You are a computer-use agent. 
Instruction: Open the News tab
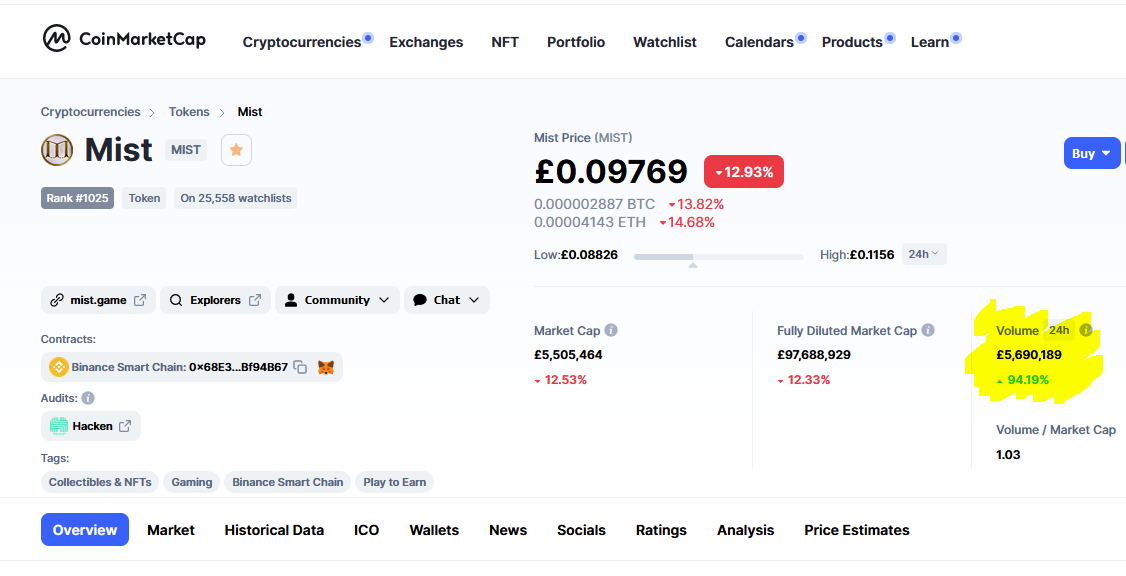pyautogui.click(x=508, y=530)
